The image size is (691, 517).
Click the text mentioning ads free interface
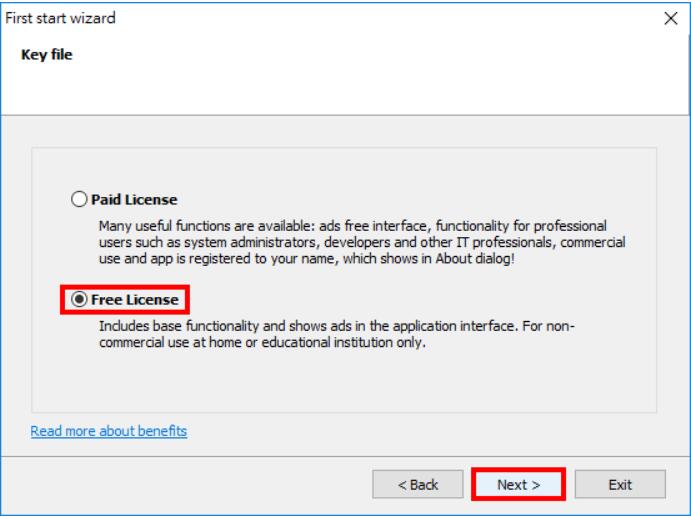(x=373, y=226)
